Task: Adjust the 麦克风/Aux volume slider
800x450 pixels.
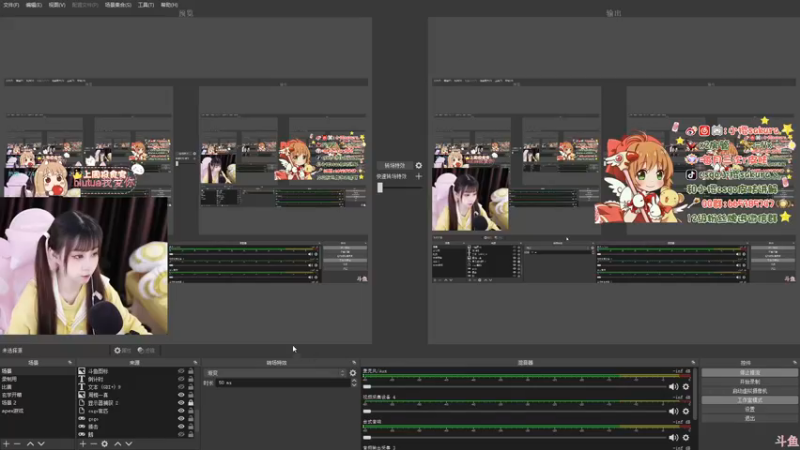Action: point(514,387)
